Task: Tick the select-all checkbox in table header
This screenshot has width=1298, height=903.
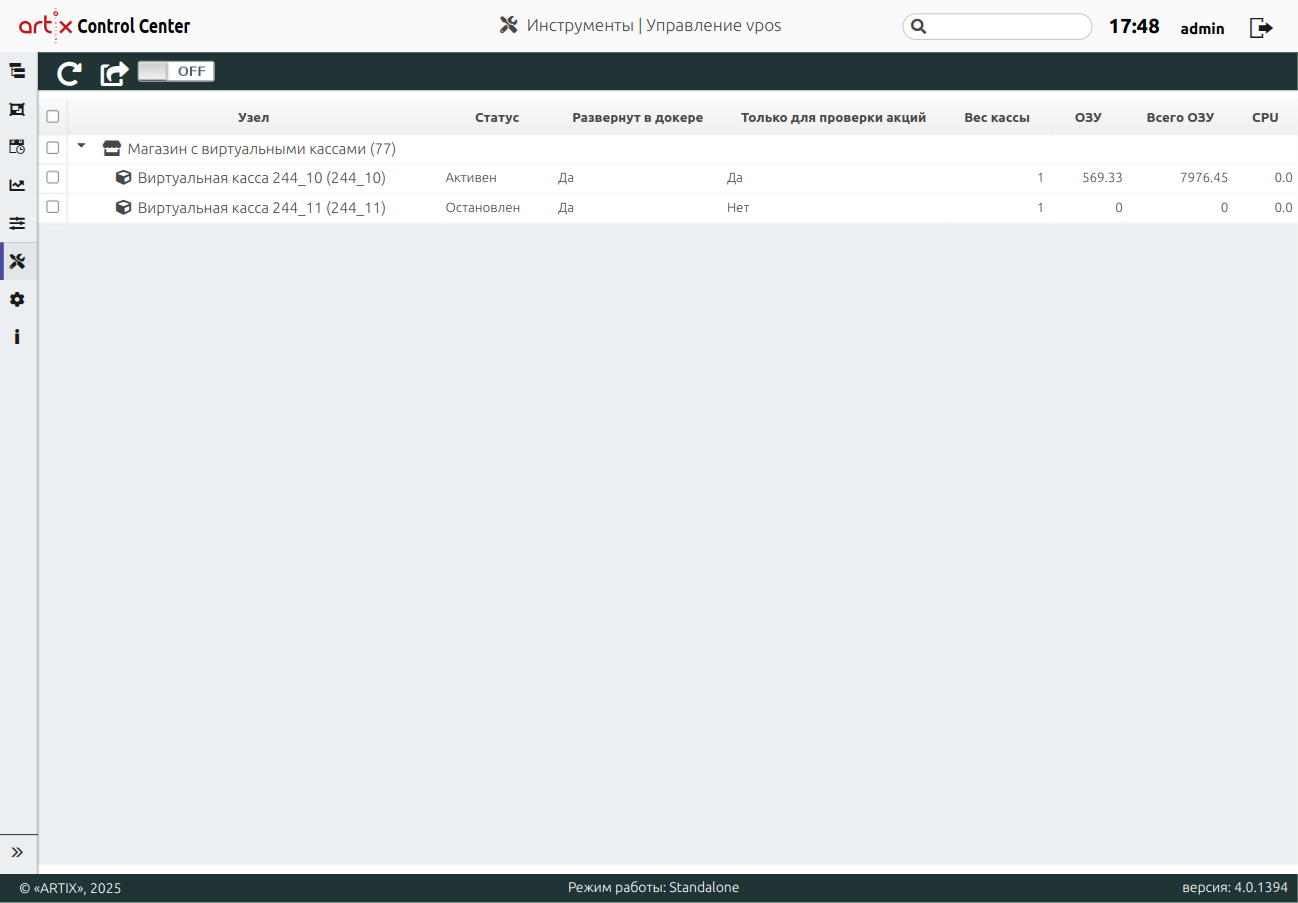Action: click(x=53, y=117)
